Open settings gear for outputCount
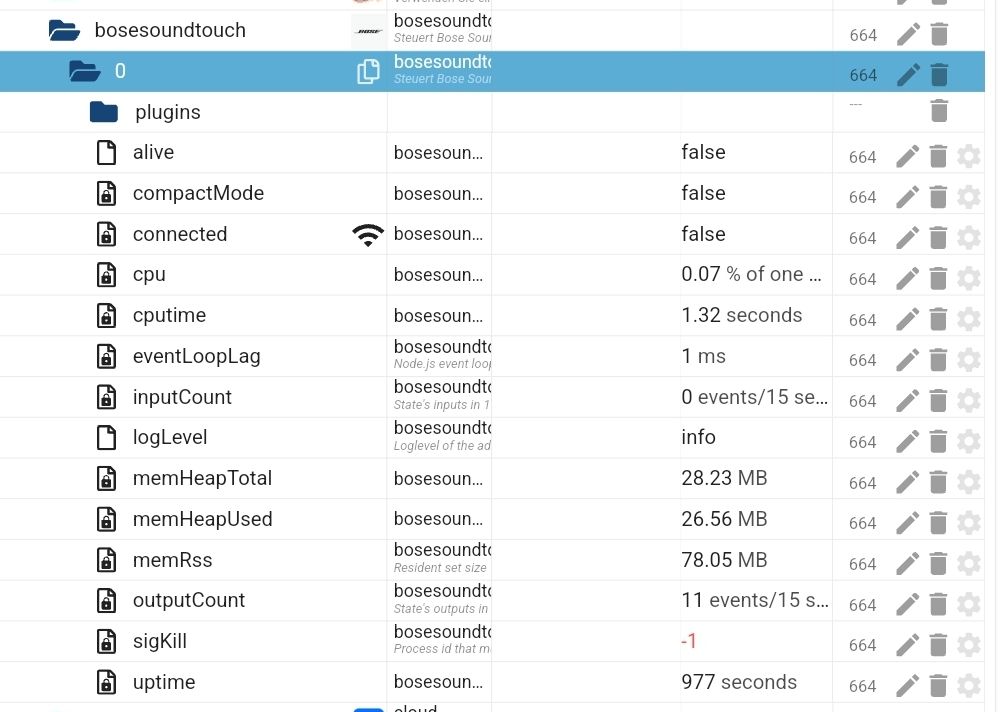1002x712 pixels. pyautogui.click(x=969, y=605)
